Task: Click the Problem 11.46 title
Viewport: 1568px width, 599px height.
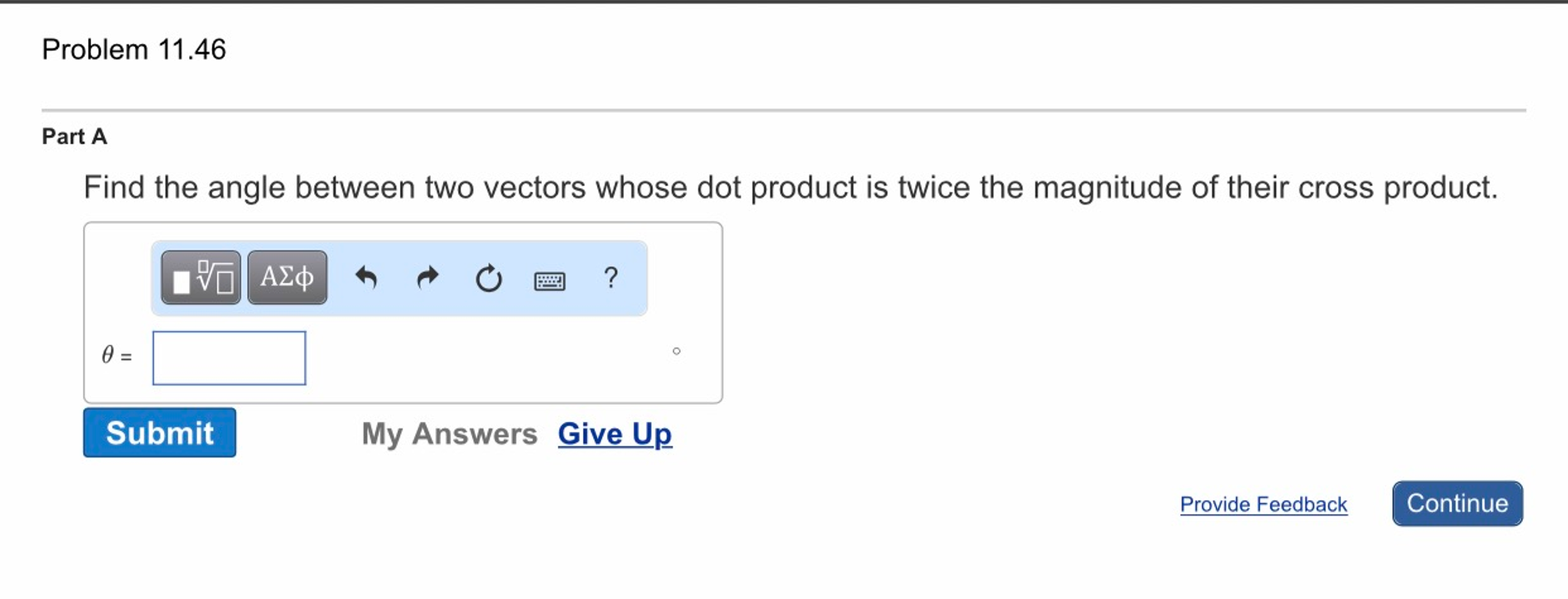Action: (x=133, y=49)
